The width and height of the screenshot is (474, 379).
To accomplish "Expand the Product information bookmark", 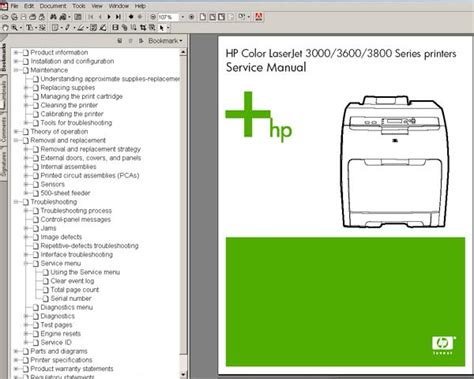I will coord(16,52).
